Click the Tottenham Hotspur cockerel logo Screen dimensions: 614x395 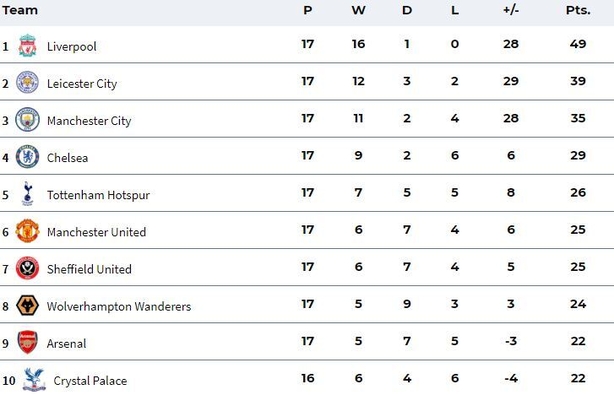(27, 194)
